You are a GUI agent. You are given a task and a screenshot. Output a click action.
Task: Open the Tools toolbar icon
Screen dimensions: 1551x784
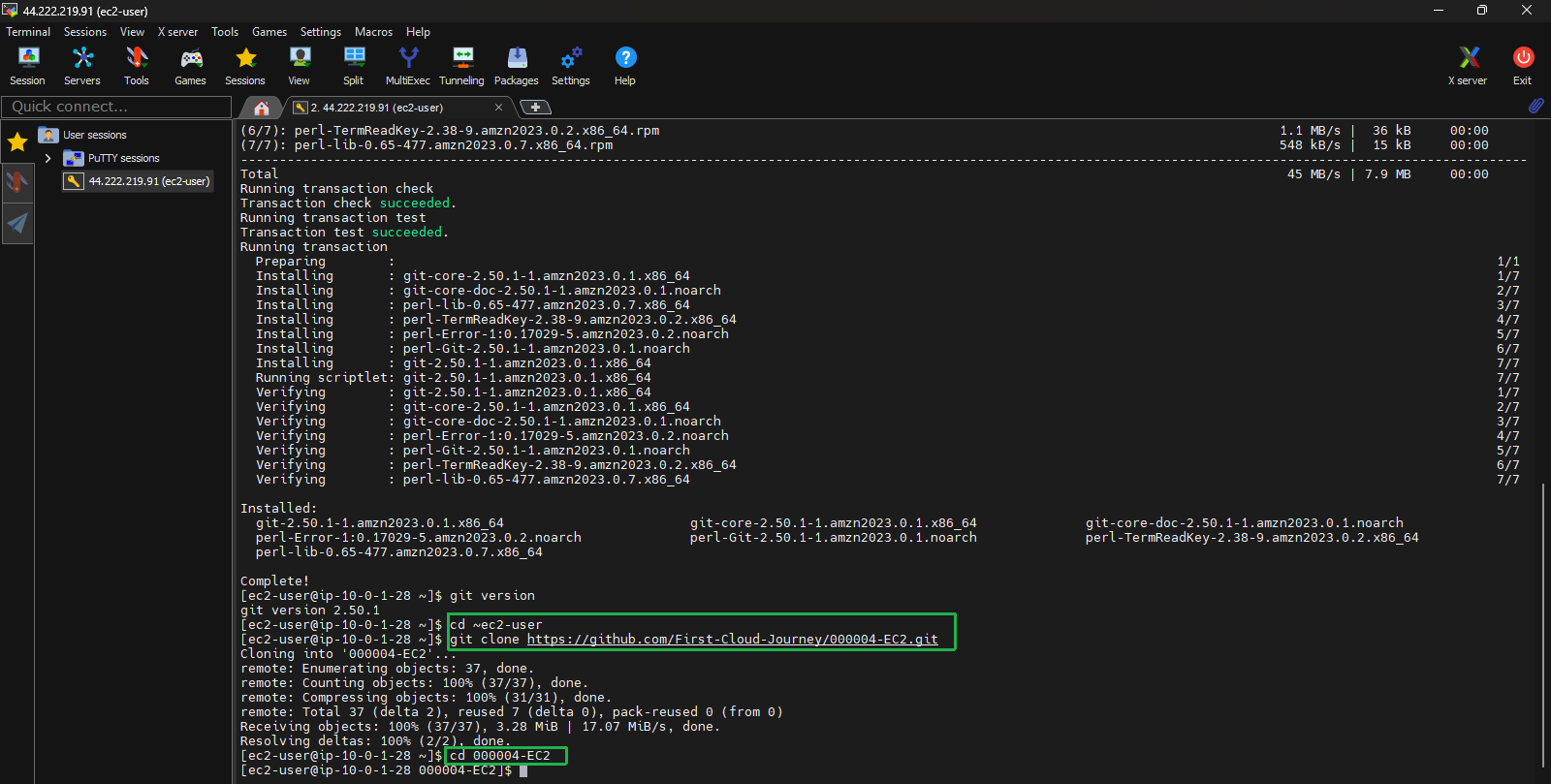pyautogui.click(x=137, y=66)
